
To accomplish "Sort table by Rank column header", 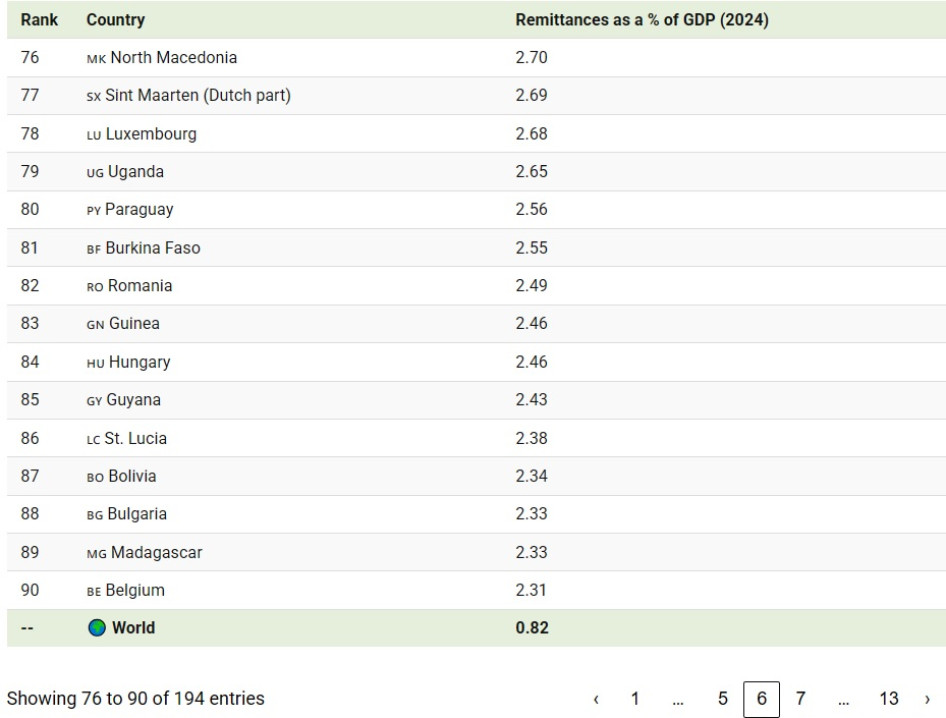I will (x=39, y=20).
